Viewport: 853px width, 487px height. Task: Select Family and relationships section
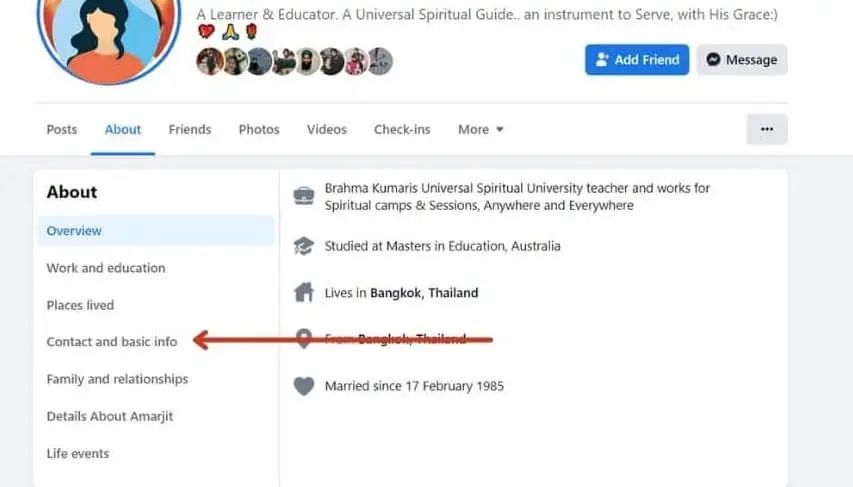tap(117, 379)
